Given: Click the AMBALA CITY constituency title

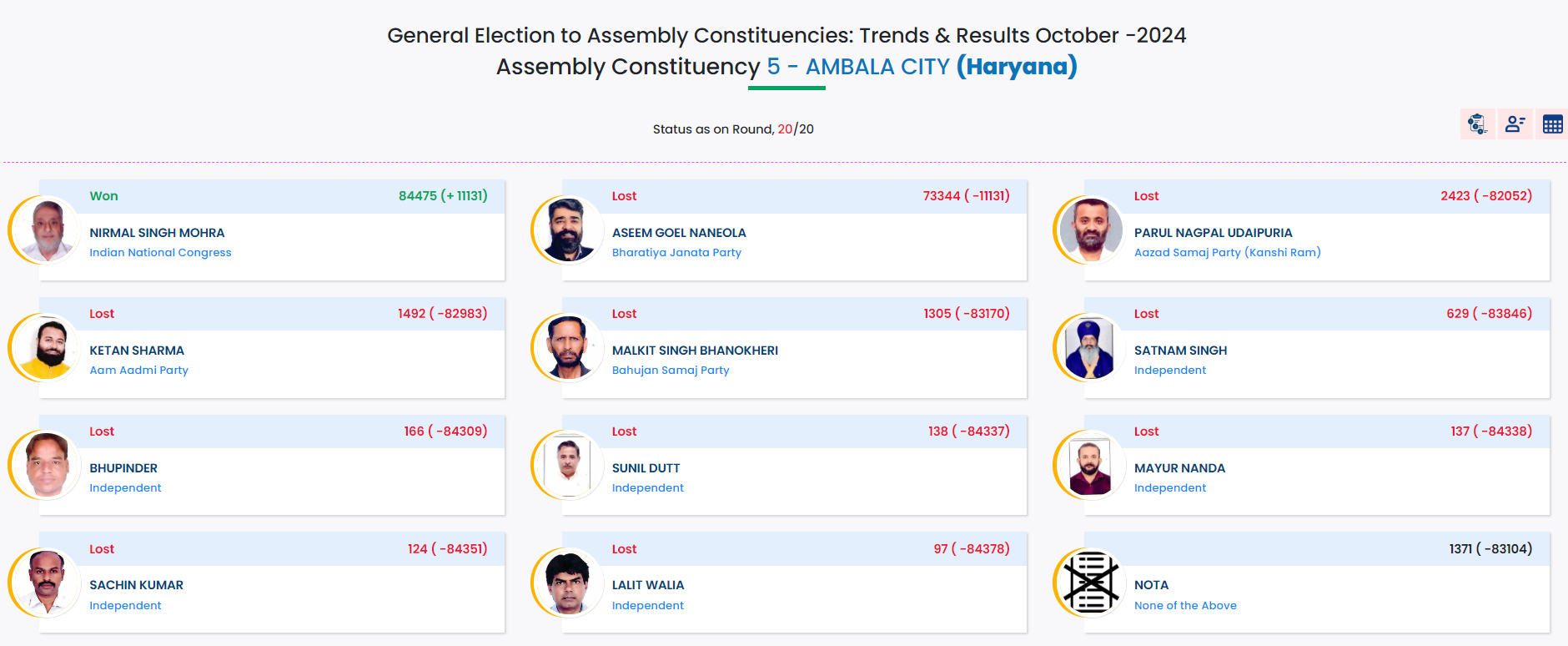Looking at the screenshot, I should point(877,67).
